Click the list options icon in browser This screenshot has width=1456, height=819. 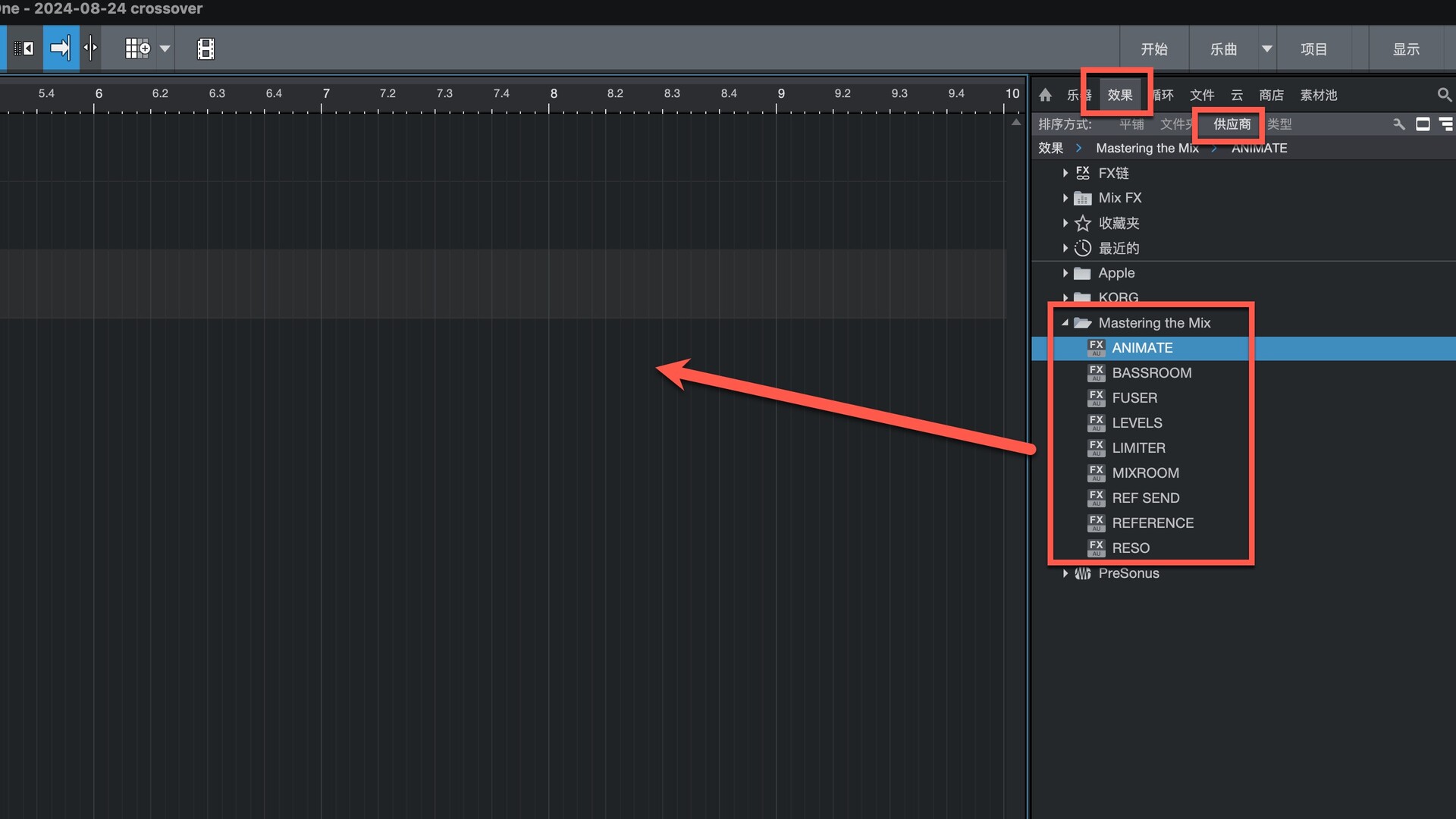point(1446,124)
